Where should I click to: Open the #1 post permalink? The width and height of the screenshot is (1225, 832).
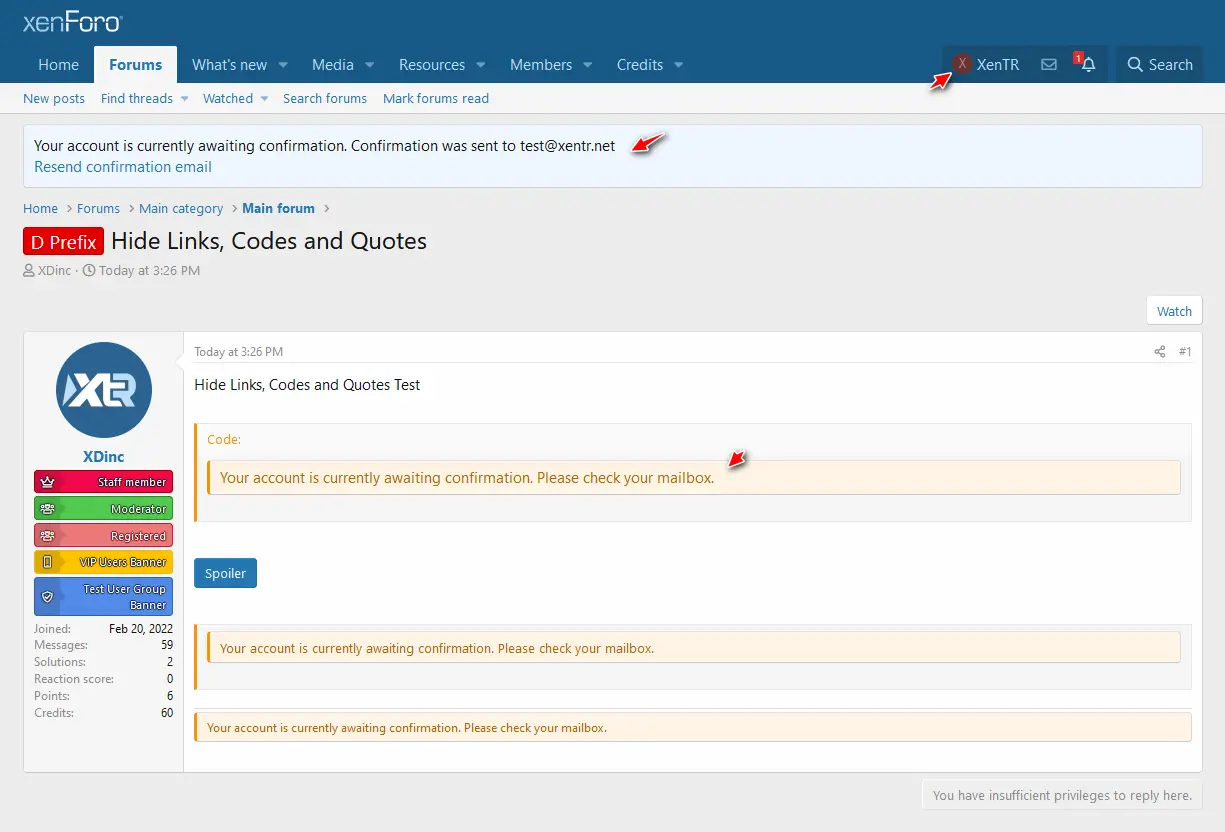click(1185, 352)
